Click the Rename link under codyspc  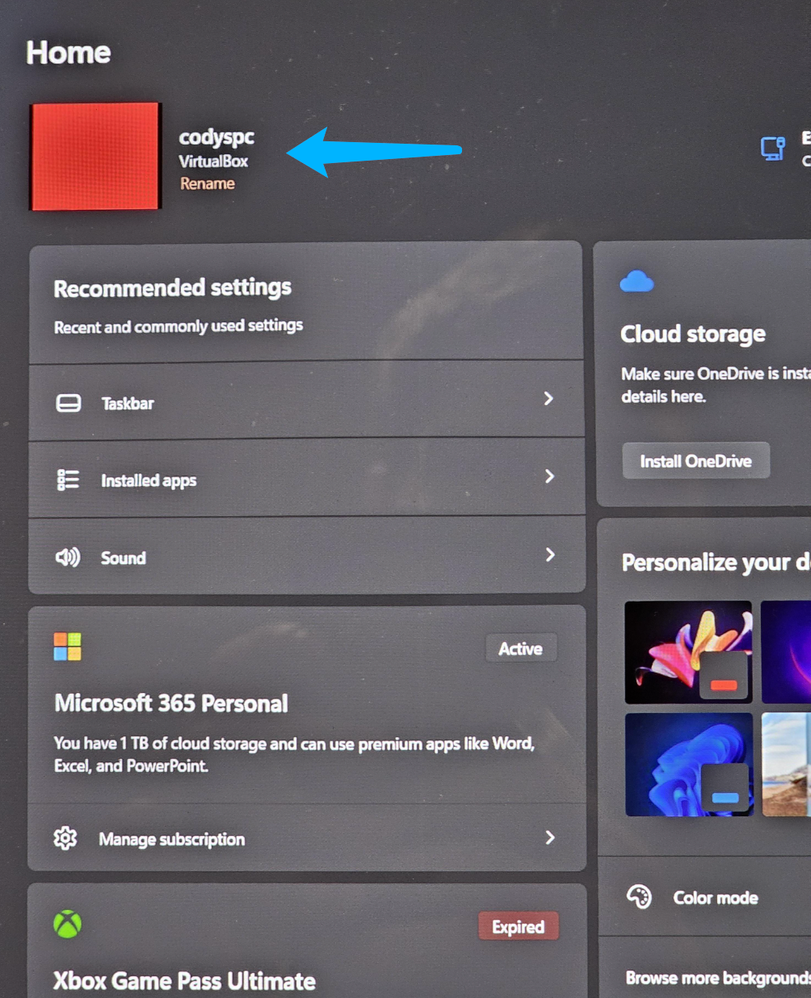coord(207,184)
